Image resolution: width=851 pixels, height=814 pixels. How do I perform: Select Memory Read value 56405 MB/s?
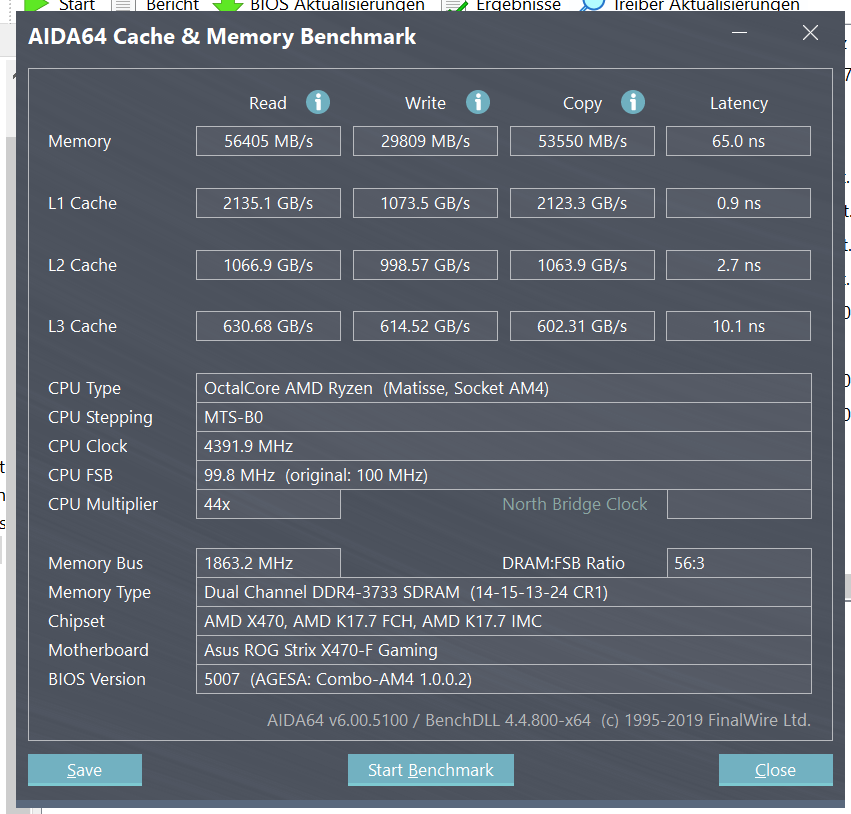tap(269, 141)
